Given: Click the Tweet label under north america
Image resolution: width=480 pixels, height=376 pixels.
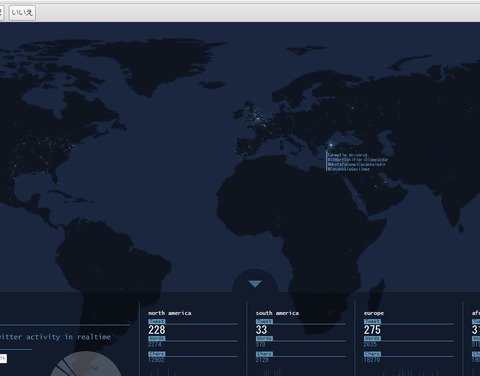Looking at the screenshot, I should click(156, 321).
